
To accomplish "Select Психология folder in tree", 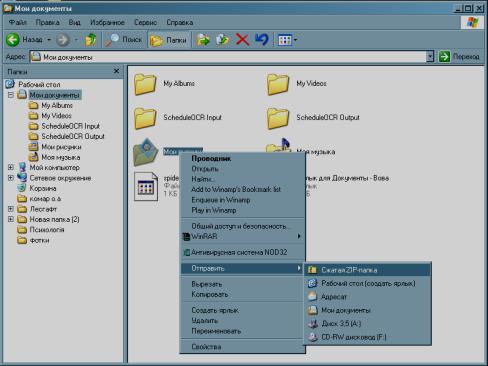I will tap(47, 230).
